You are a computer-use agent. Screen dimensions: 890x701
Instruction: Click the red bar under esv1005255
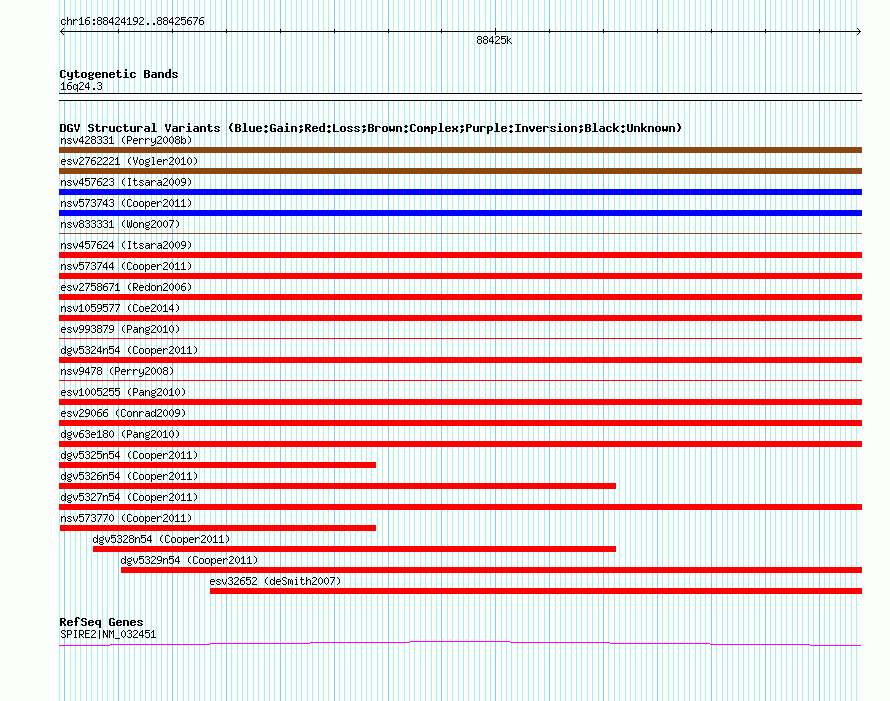click(x=460, y=402)
